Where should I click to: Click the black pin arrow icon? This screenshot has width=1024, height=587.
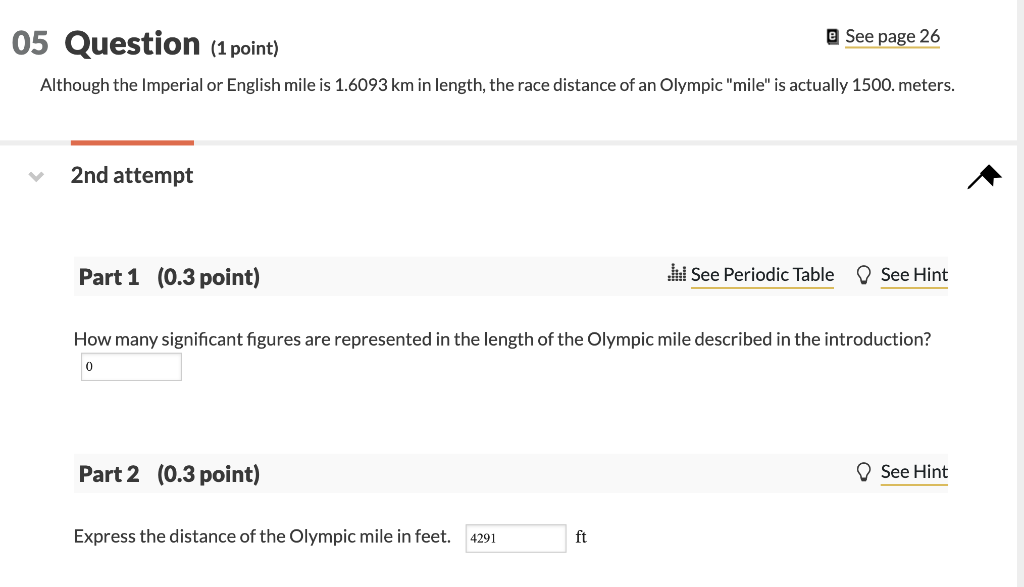984,177
